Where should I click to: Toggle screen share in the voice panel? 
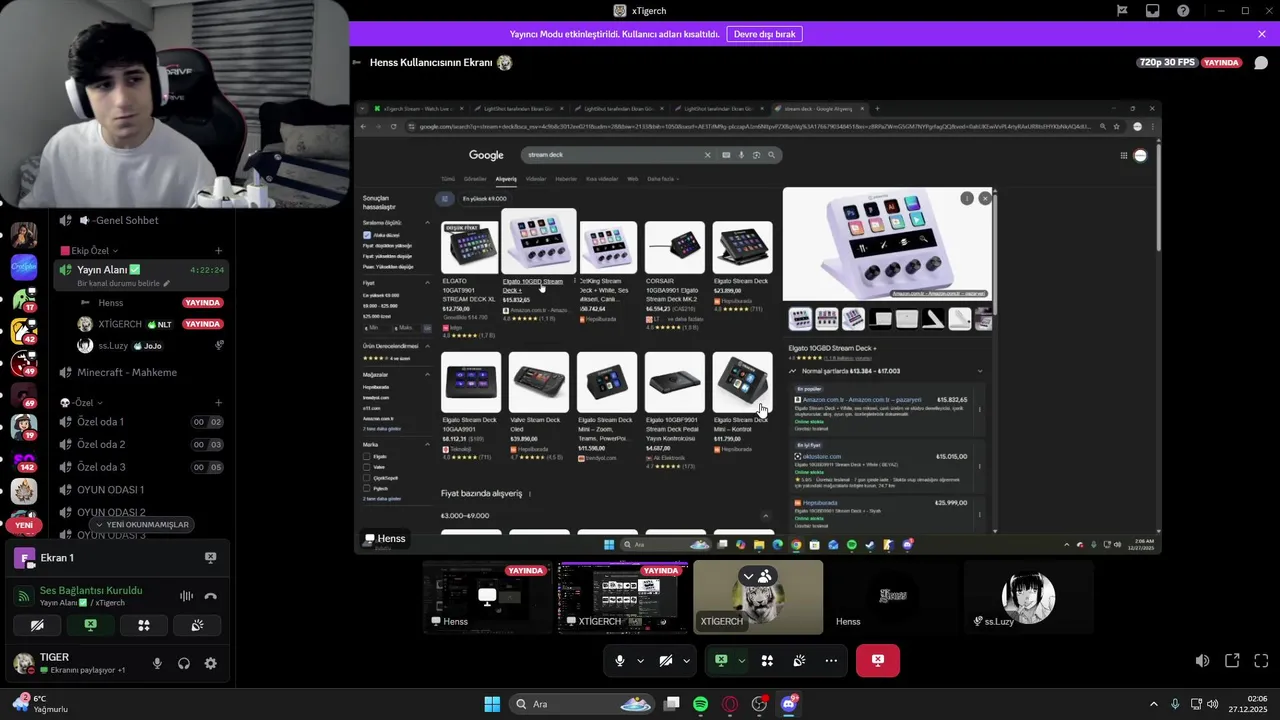click(x=90, y=625)
